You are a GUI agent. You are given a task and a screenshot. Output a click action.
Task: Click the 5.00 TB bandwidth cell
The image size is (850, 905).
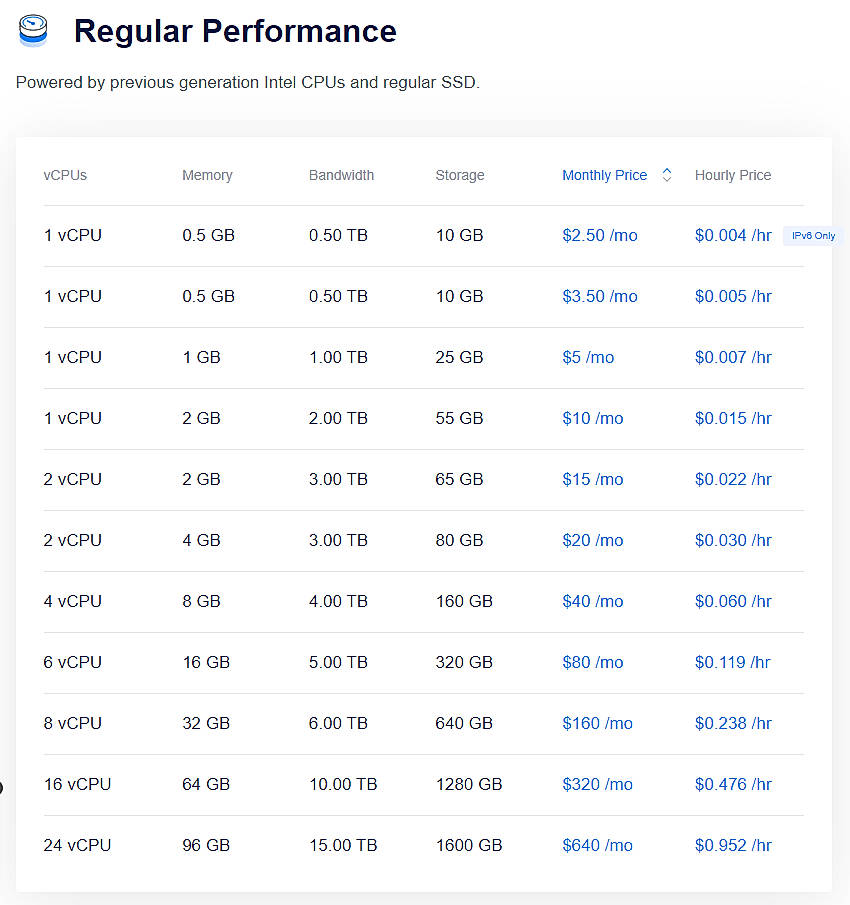338,662
